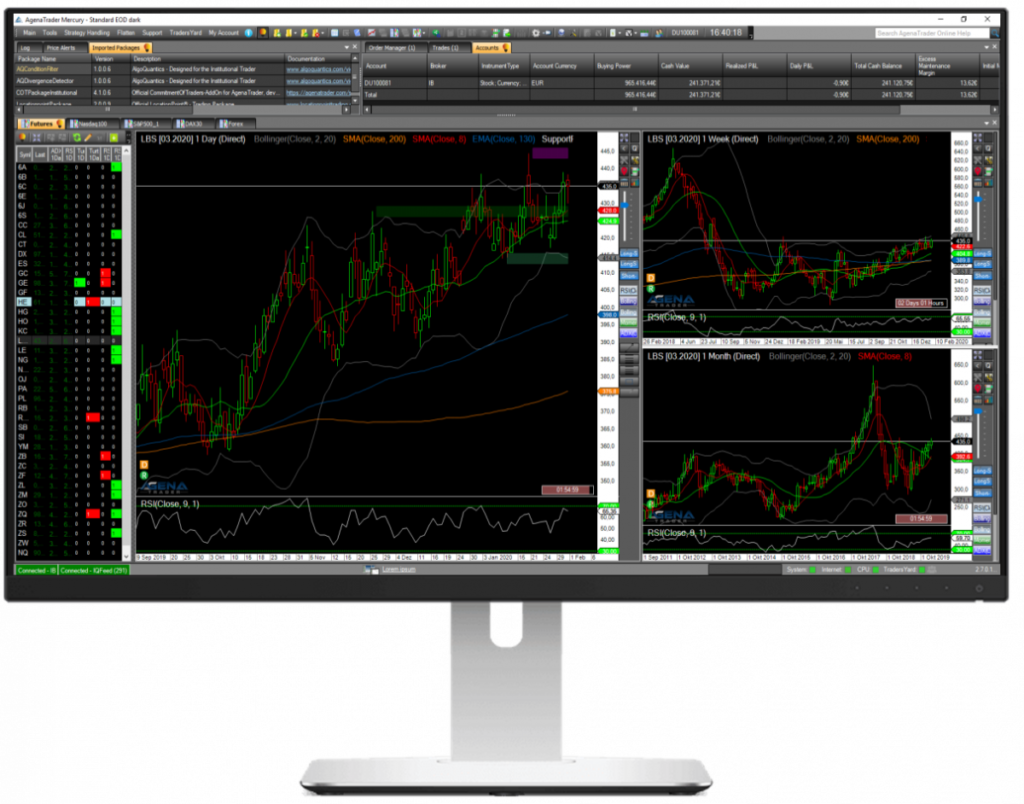
Task: Click the EMA(Close, 130) label on the 1 Day chart
Action: [503, 139]
